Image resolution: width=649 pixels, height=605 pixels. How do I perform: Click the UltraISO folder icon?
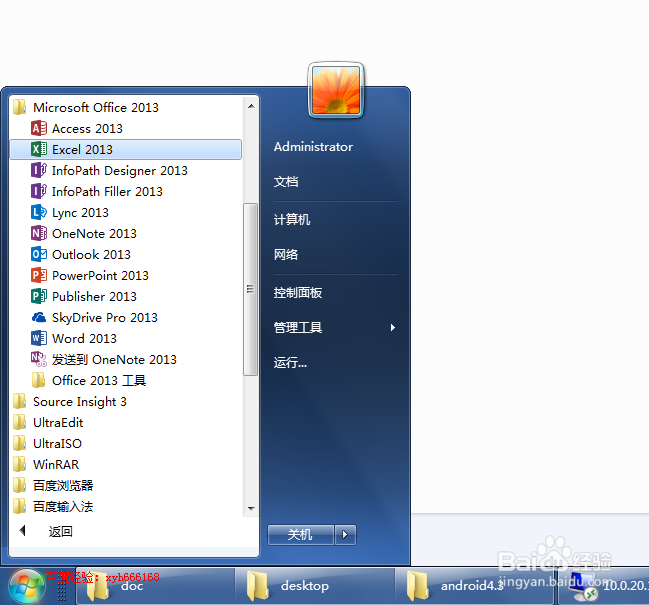(19, 443)
